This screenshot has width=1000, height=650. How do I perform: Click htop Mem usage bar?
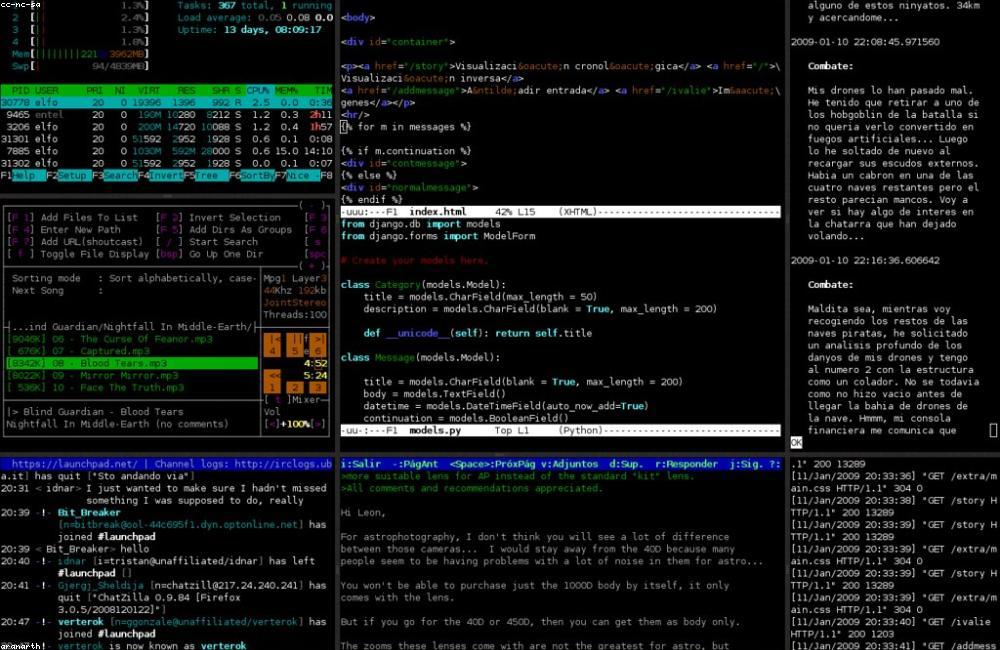click(x=80, y=54)
